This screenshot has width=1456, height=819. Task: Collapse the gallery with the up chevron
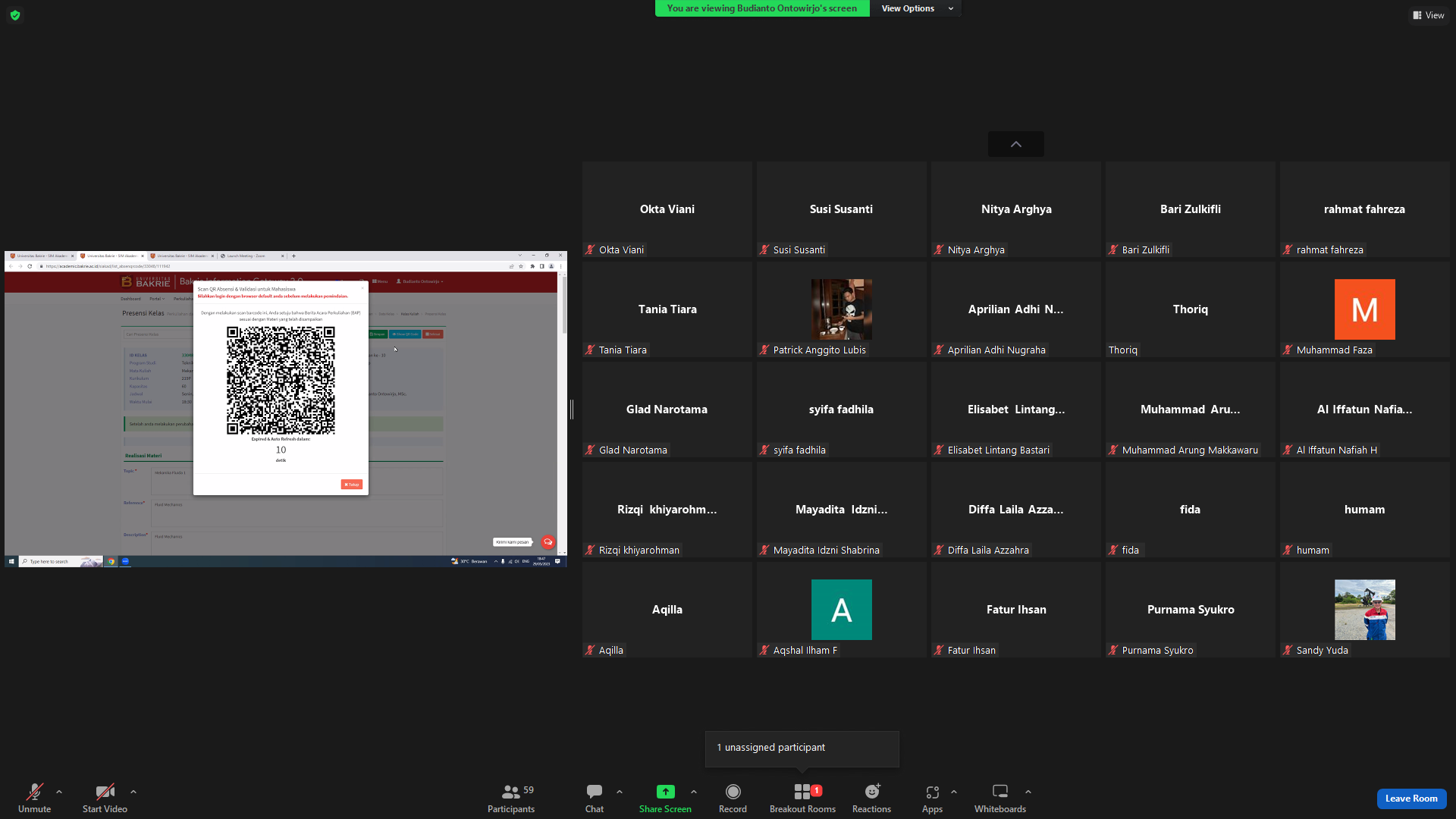(1016, 144)
